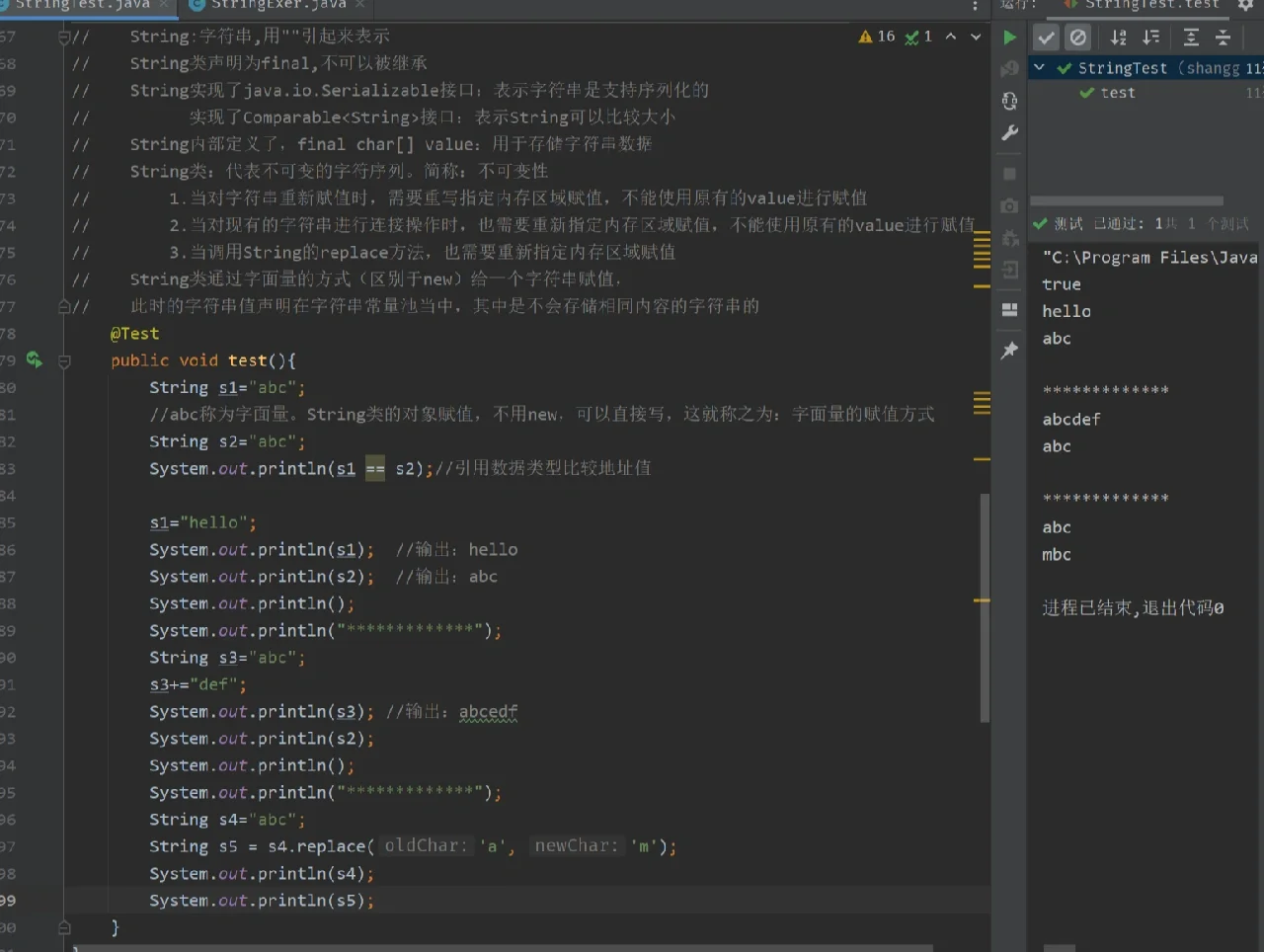Image resolution: width=1264 pixels, height=952 pixels.
Task: Click the "hello" line in console output
Action: 1066,311
